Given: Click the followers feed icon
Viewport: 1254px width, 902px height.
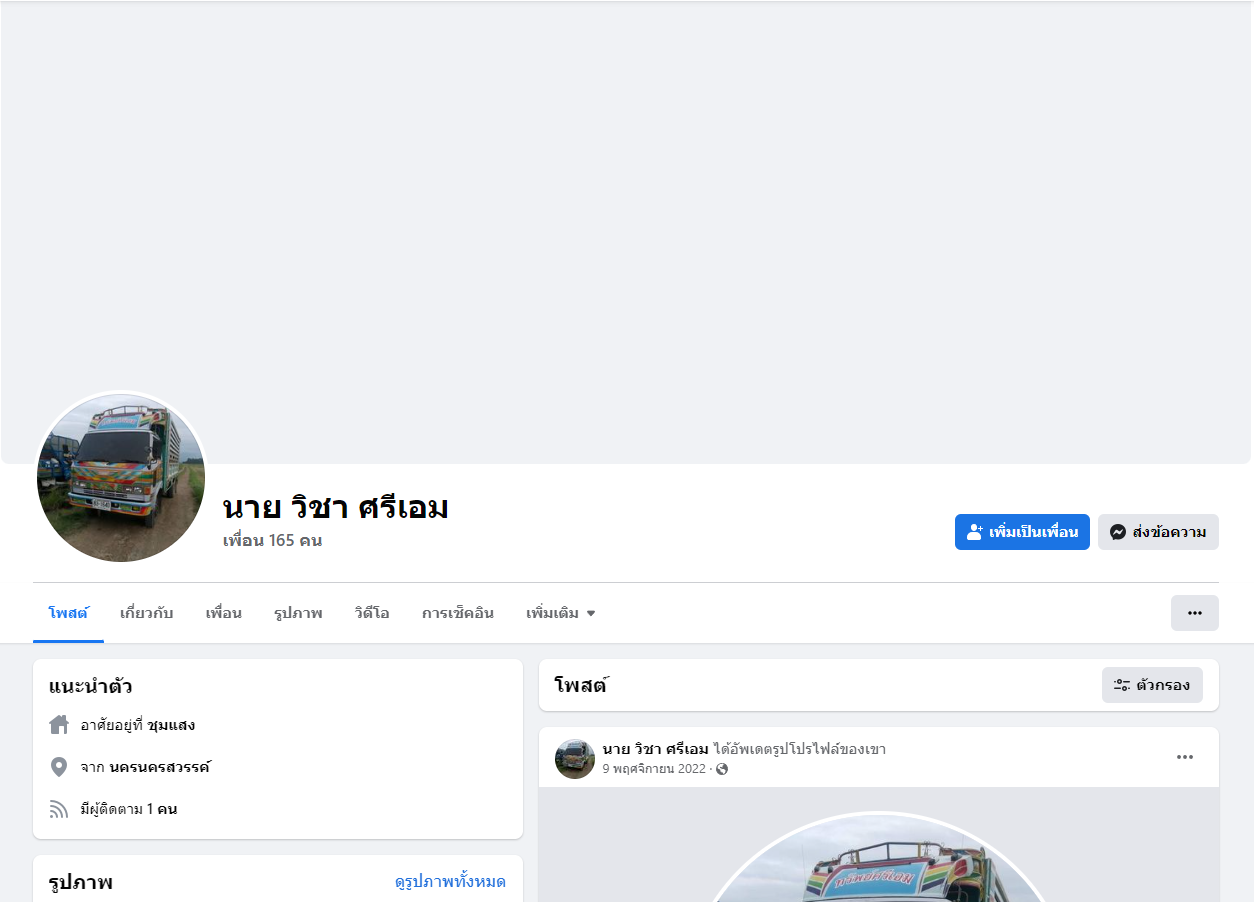Looking at the screenshot, I should [59, 809].
